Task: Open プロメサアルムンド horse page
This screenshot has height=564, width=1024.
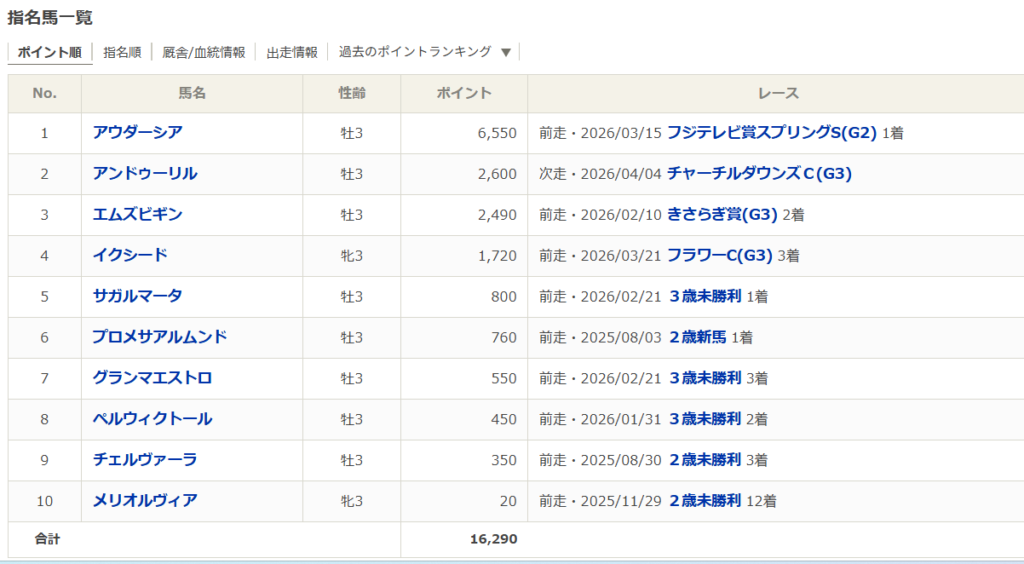Action: pyautogui.click(x=160, y=337)
